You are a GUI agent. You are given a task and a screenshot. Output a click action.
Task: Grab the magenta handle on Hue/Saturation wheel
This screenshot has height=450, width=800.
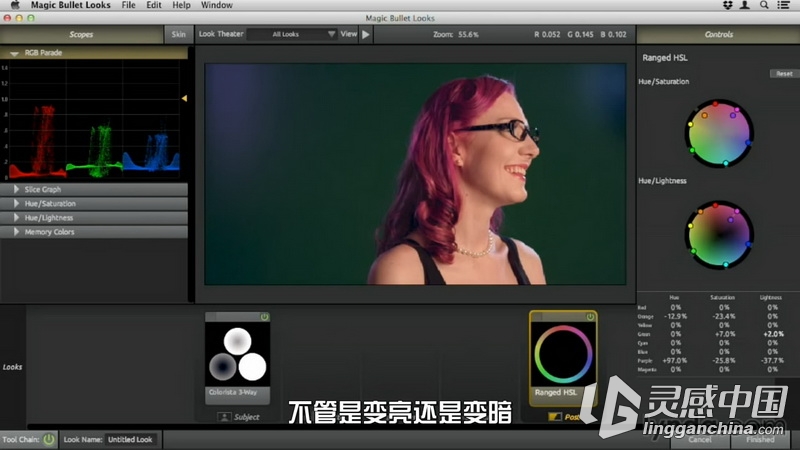point(737,110)
